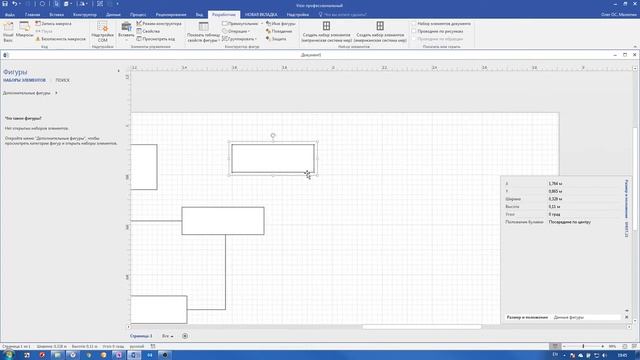Click zoom out minus button
This screenshot has height=360, width=640.
pyautogui.click(x=564, y=346)
